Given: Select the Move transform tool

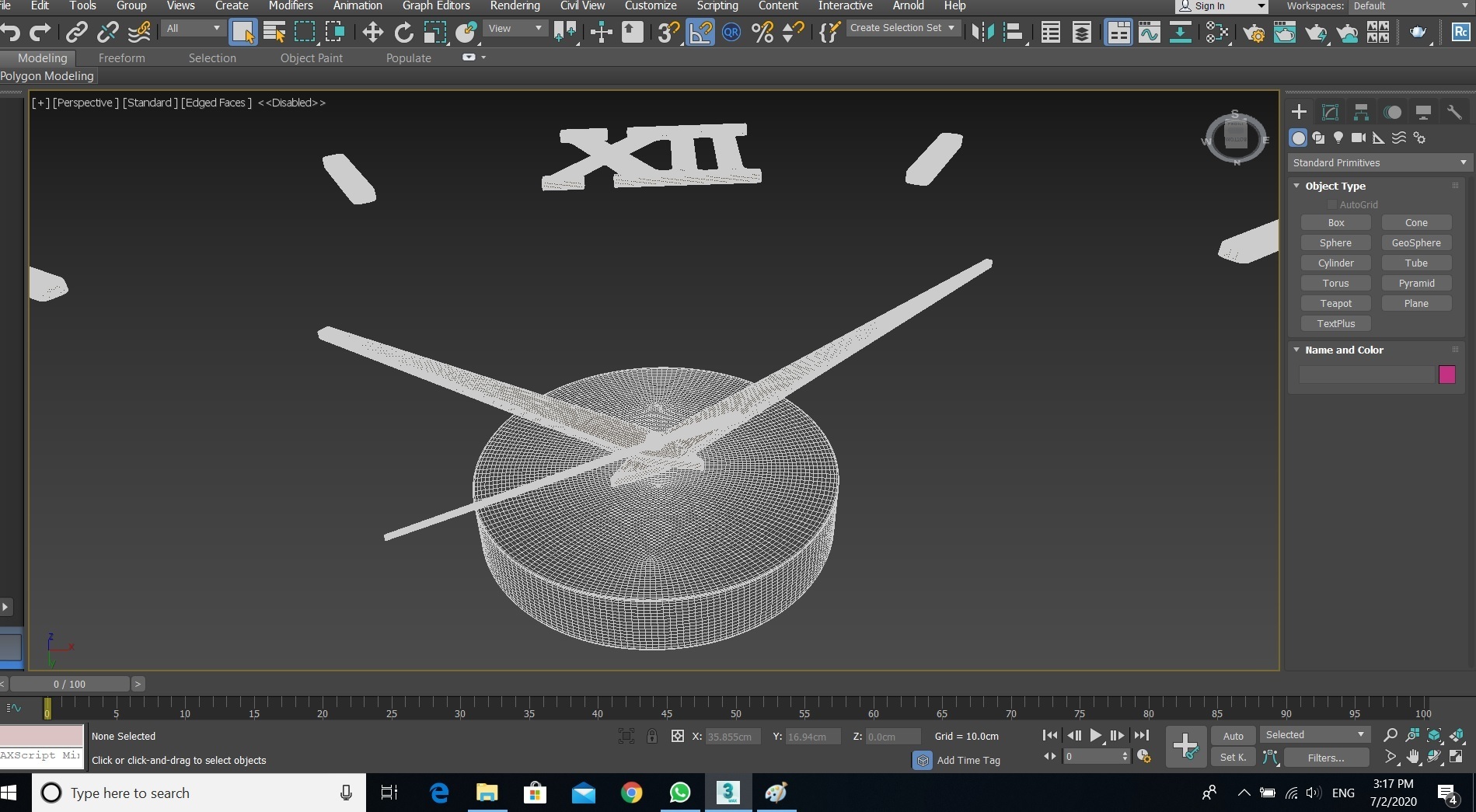Looking at the screenshot, I should (372, 32).
